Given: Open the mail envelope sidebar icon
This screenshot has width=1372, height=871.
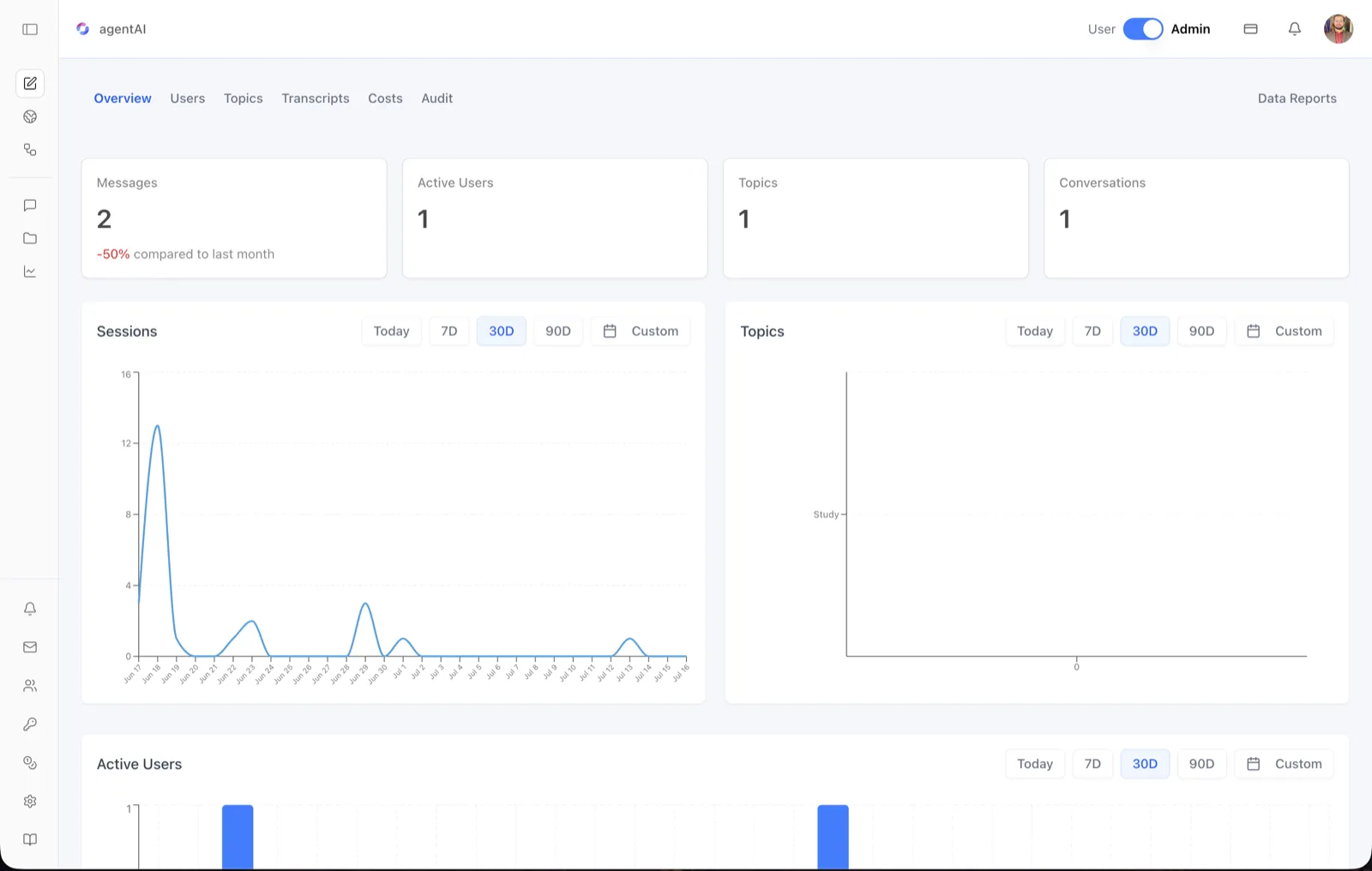Looking at the screenshot, I should [x=30, y=647].
